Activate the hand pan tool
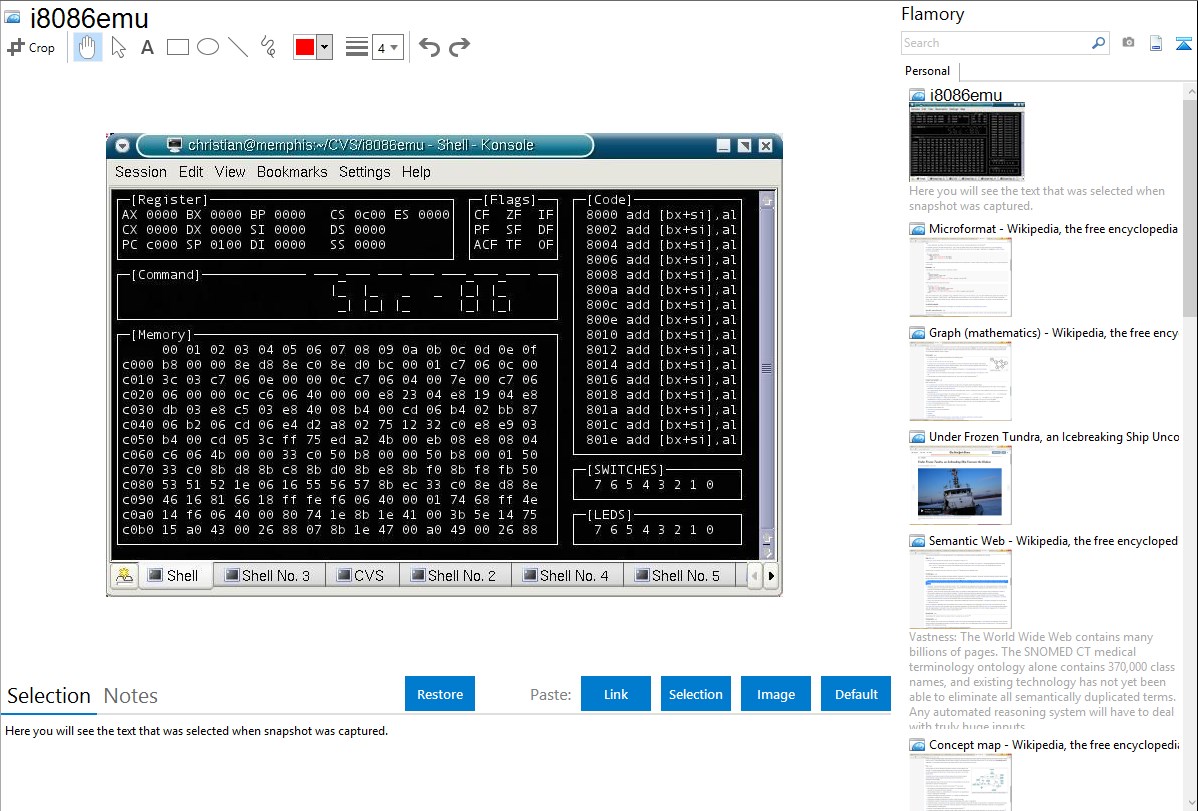The width and height of the screenshot is (1198, 811). [88, 47]
